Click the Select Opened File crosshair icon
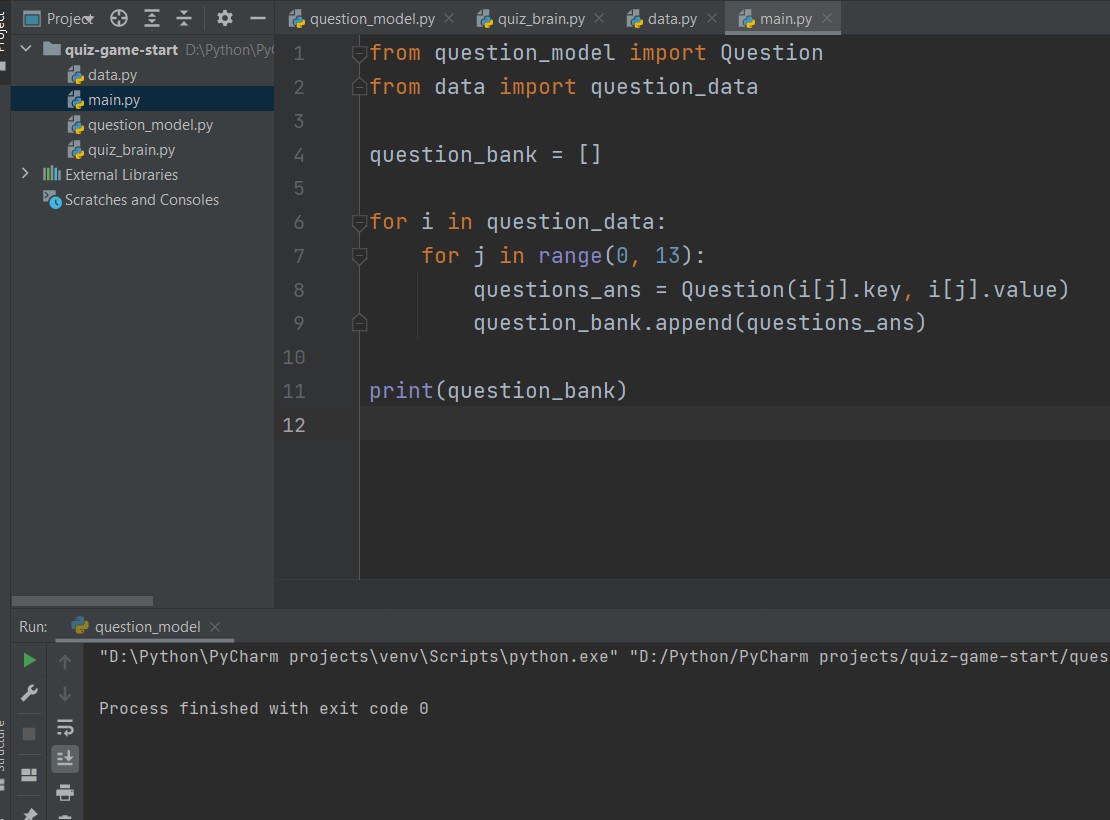Screen dimensions: 1110x820 [x=119, y=18]
